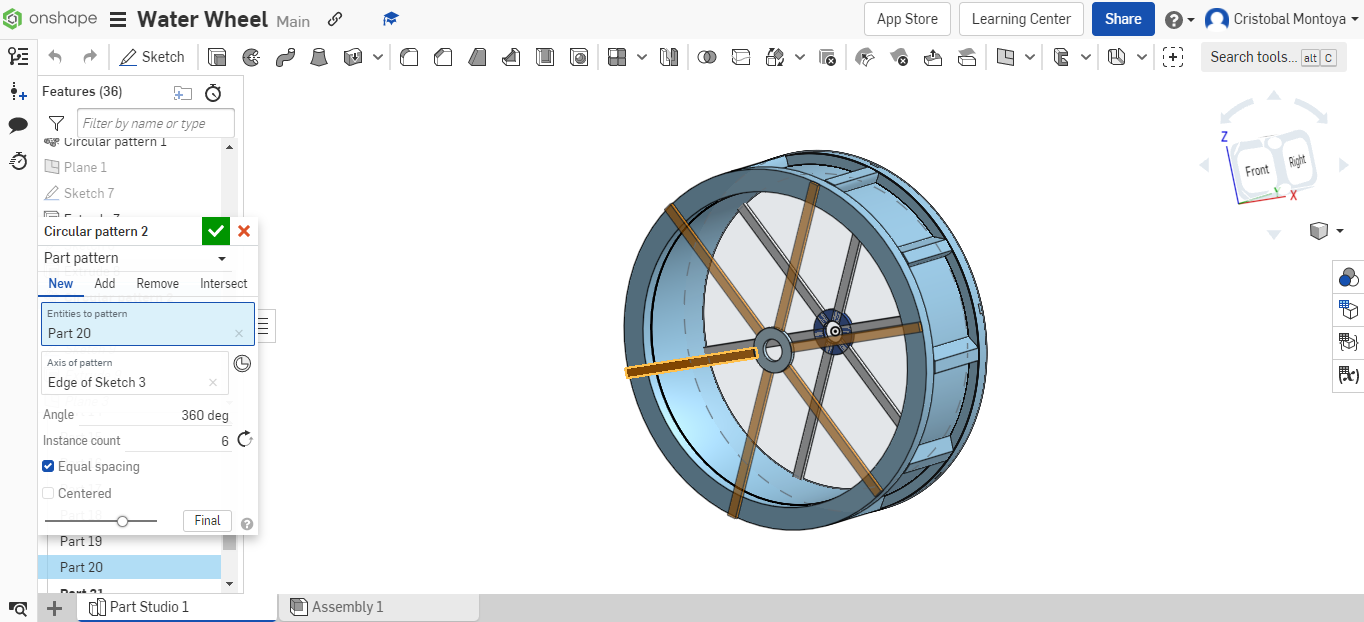Open the Assembly 1 tab

[x=380, y=607]
